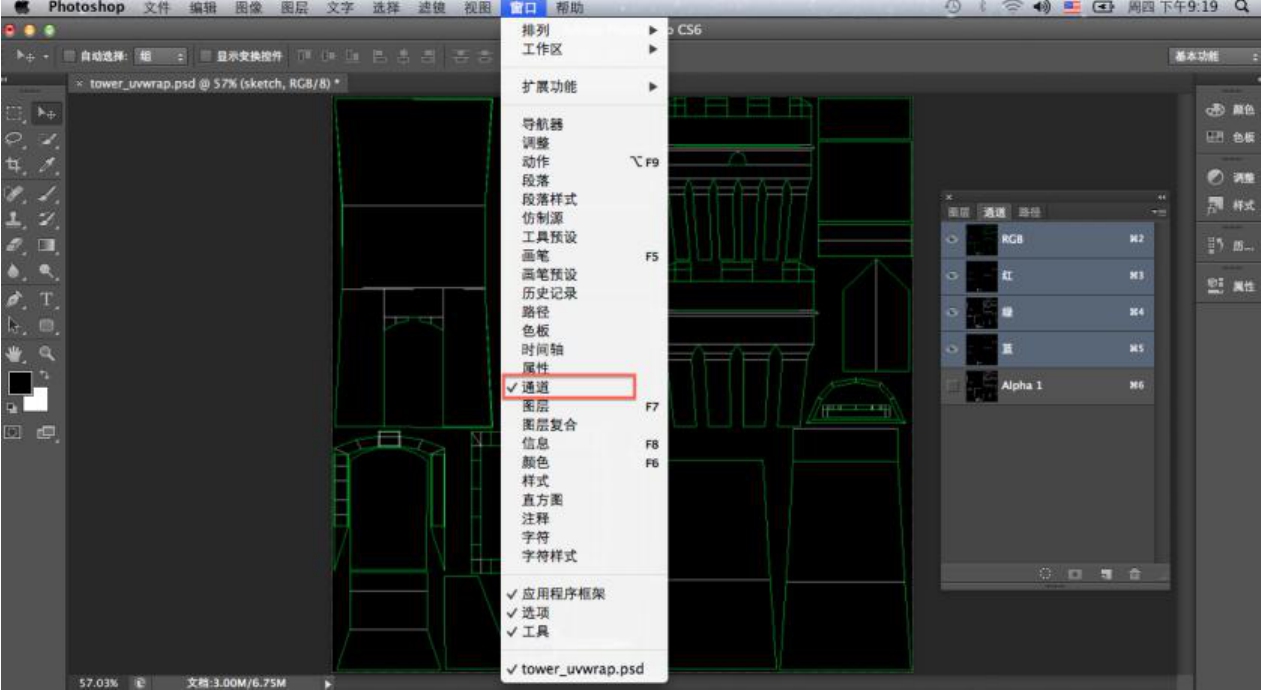This screenshot has height=691, width=1261.
Task: Select the Pen tool
Action: [x=15, y=298]
